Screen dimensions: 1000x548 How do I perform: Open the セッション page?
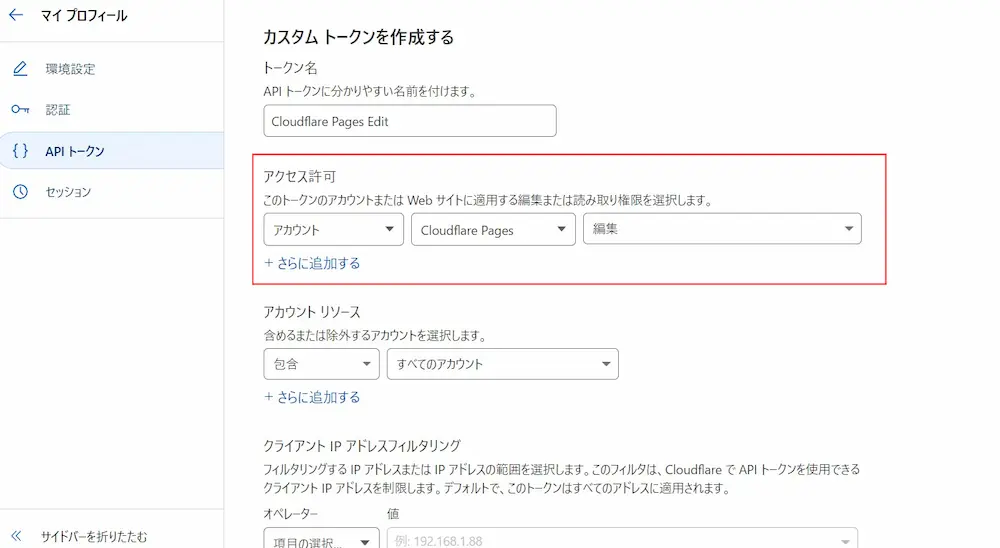coord(68,192)
